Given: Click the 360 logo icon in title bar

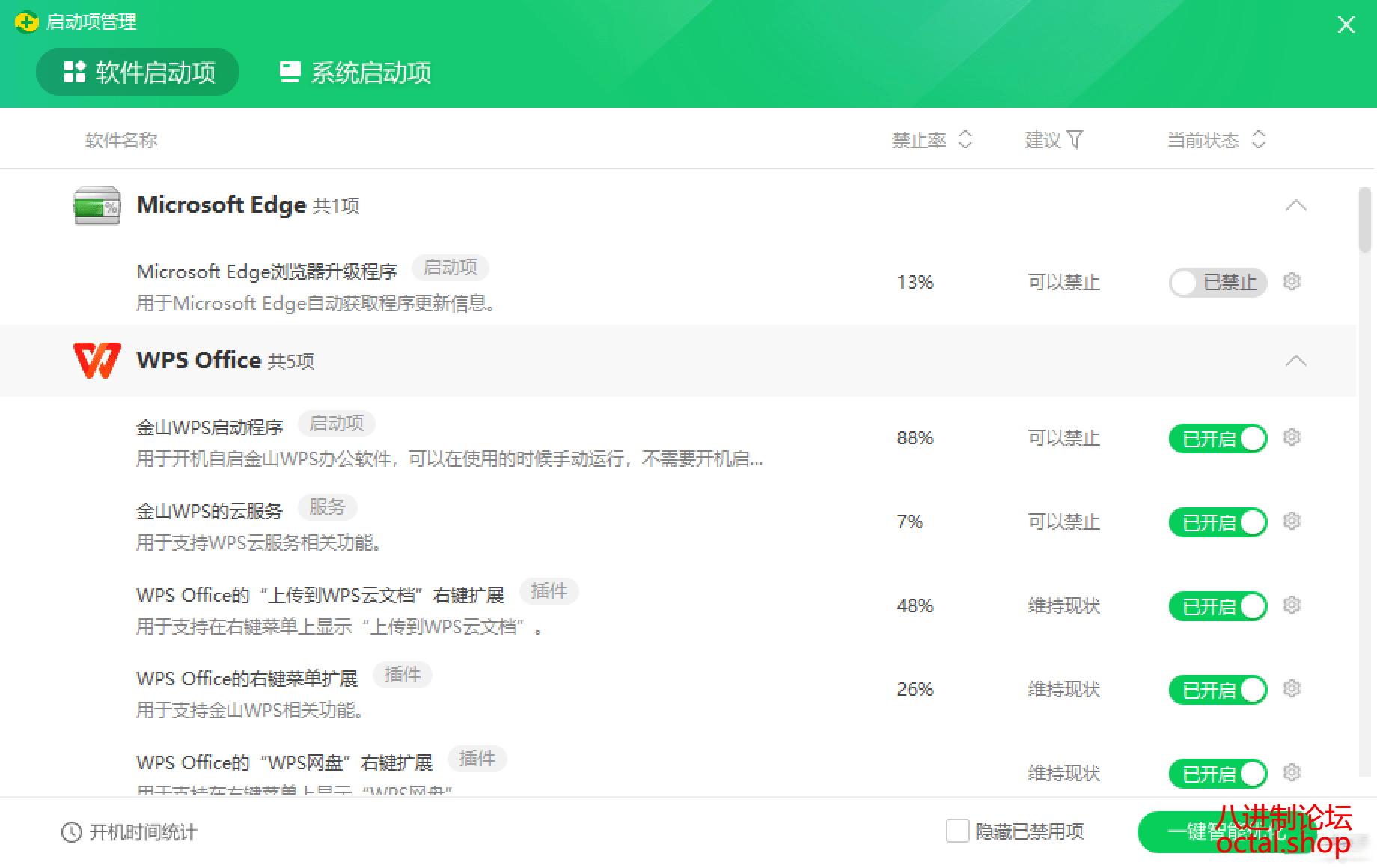Looking at the screenshot, I should point(26,22).
